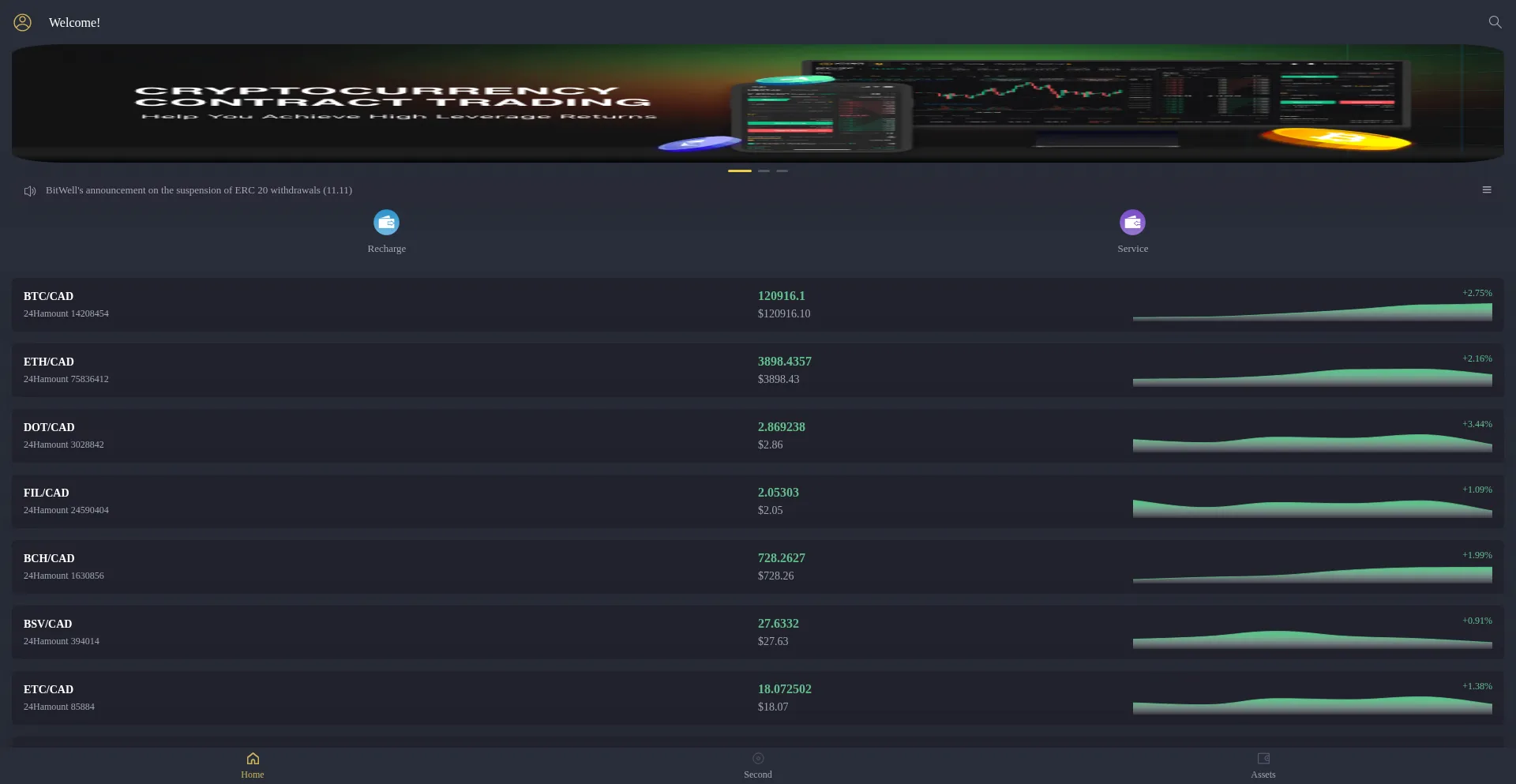Open the ERC 20 withdrawals suspension announcement
The height and width of the screenshot is (784, 1516).
coord(199,190)
